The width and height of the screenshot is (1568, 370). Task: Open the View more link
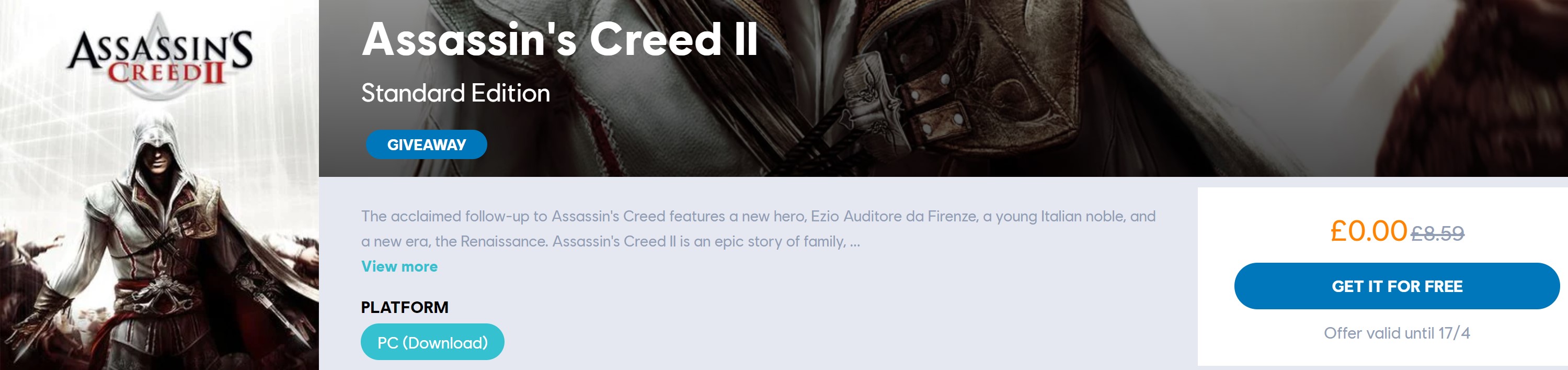point(399,266)
